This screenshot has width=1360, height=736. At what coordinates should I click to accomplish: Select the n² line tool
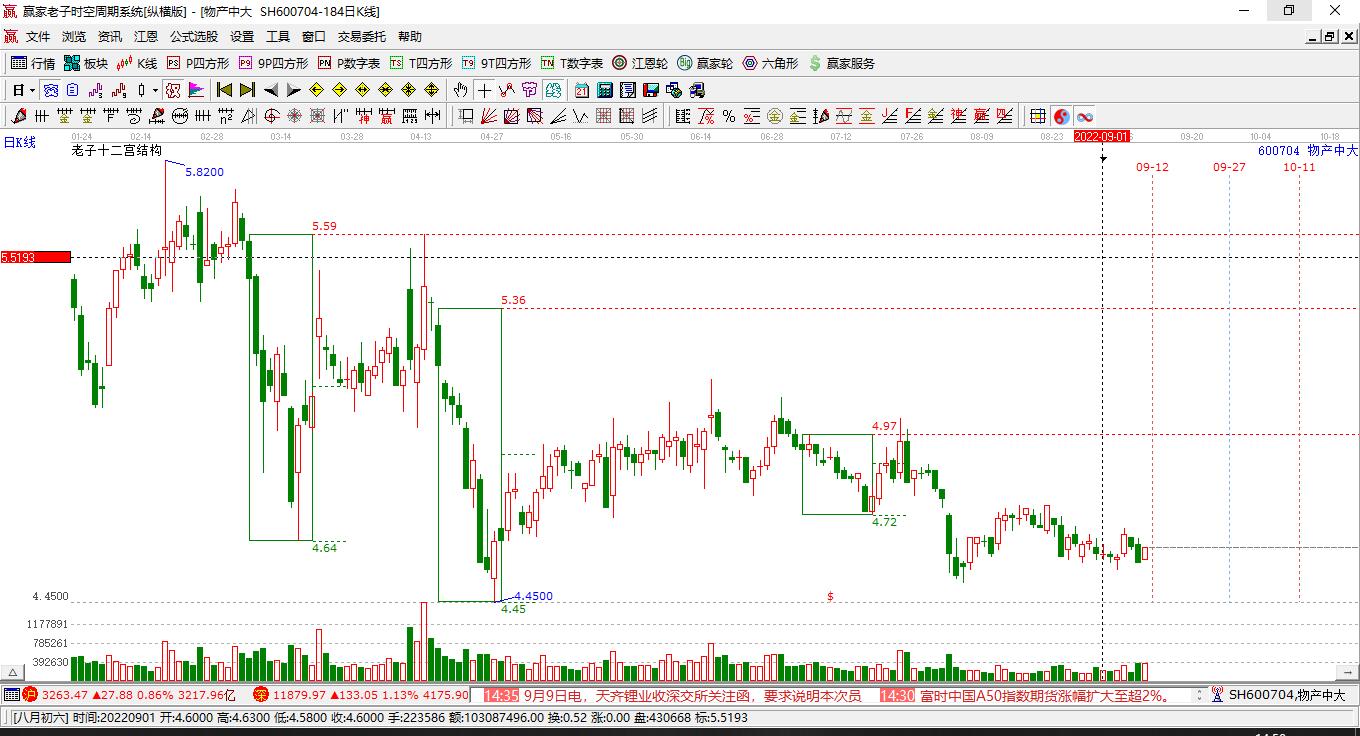[x=226, y=116]
